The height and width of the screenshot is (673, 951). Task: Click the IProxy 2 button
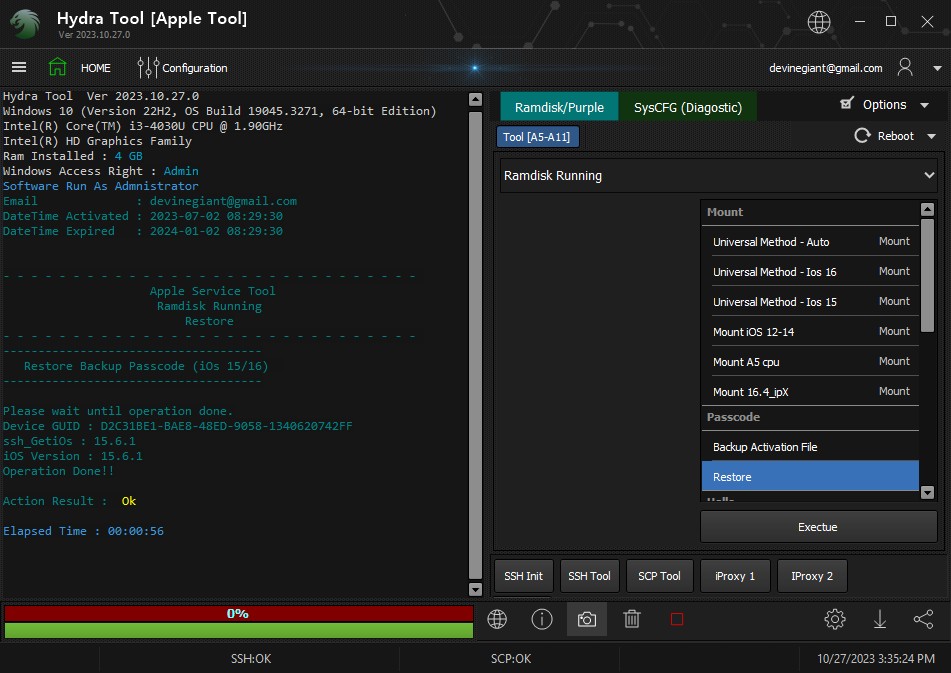[x=812, y=576]
